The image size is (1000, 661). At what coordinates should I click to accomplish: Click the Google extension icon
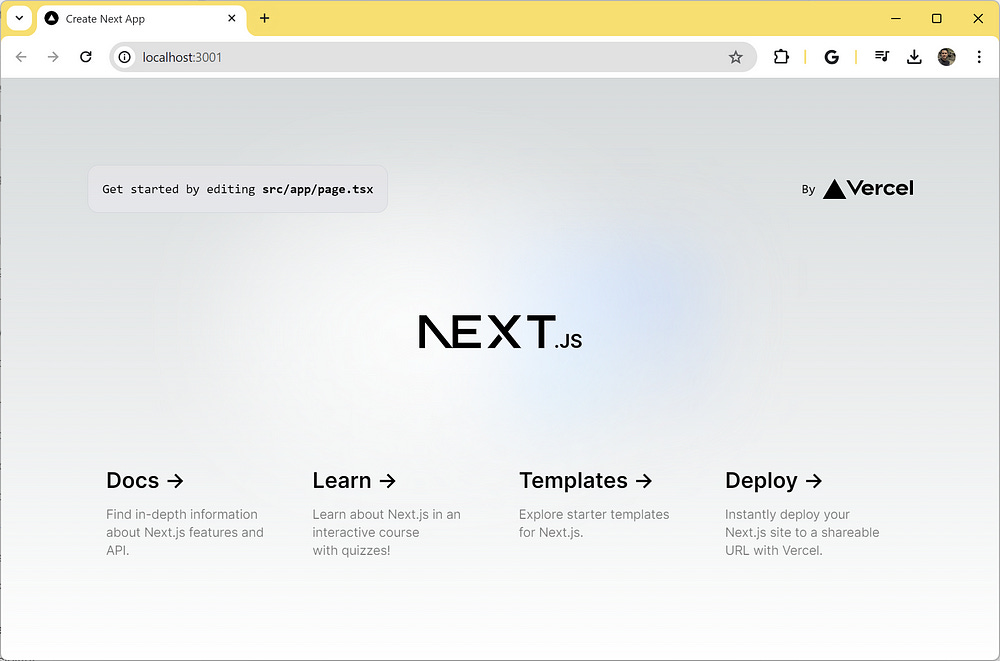coord(831,57)
